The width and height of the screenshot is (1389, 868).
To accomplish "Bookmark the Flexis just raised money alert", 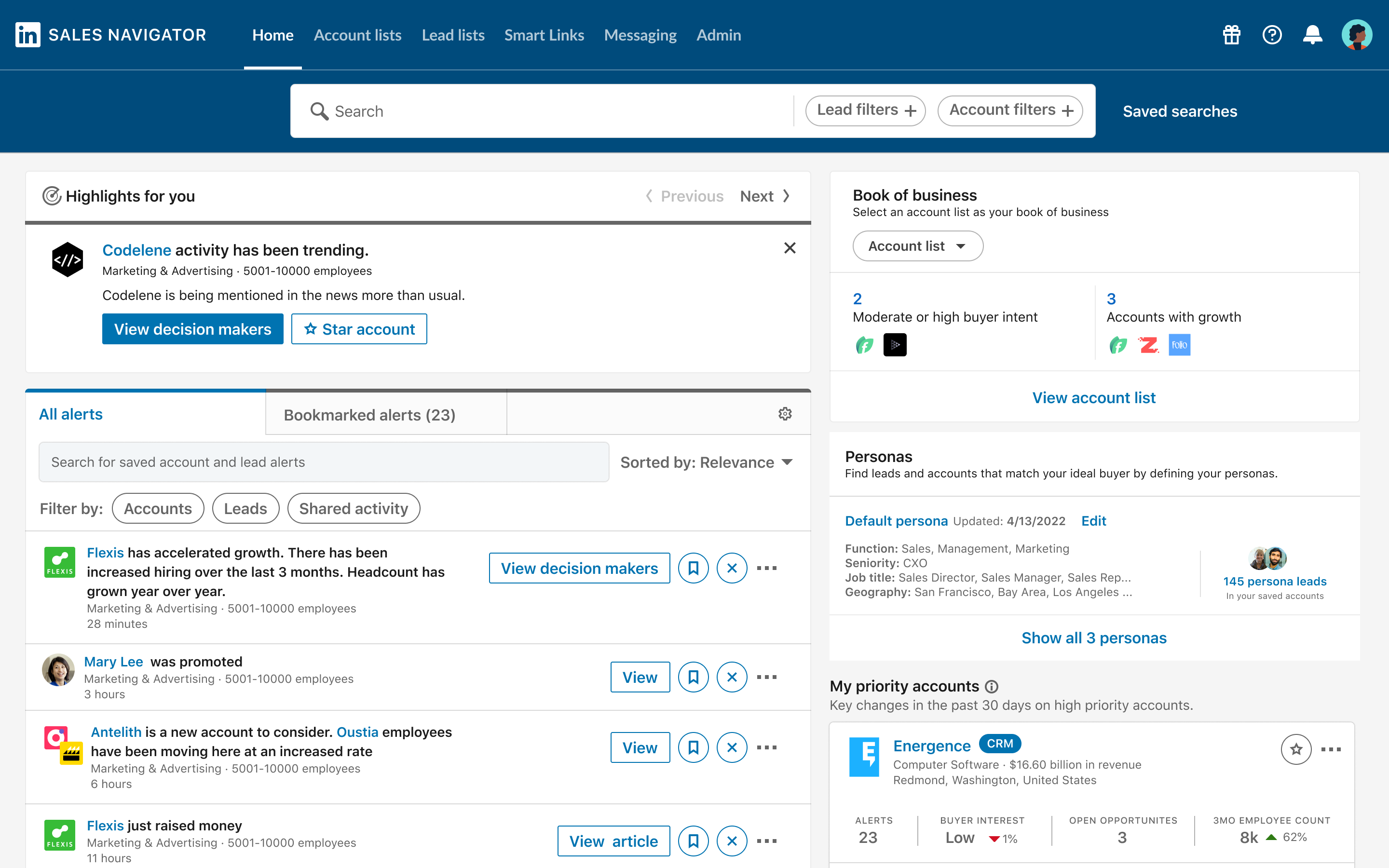I will pyautogui.click(x=694, y=841).
